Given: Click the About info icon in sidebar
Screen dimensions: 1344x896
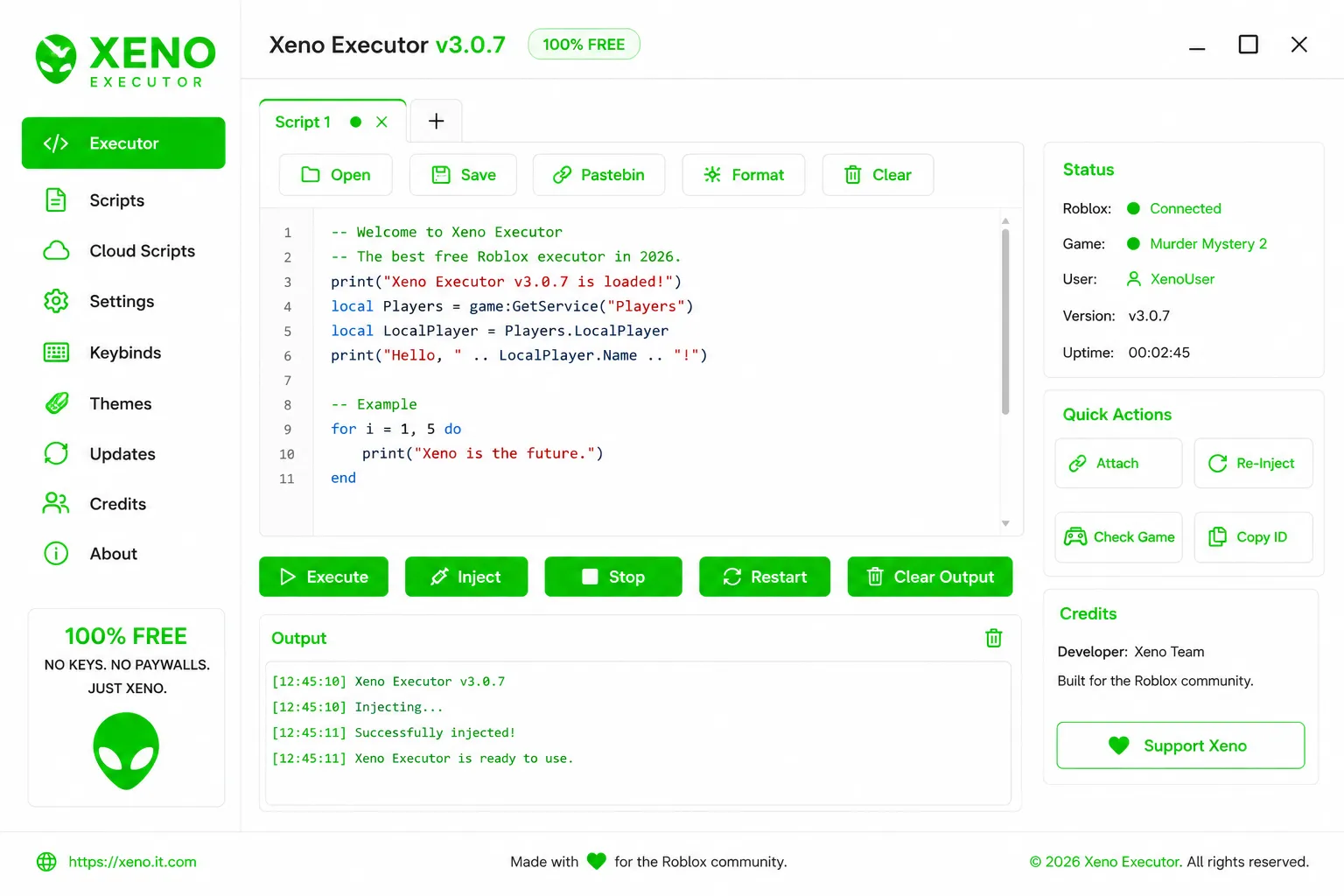Looking at the screenshot, I should point(56,553).
